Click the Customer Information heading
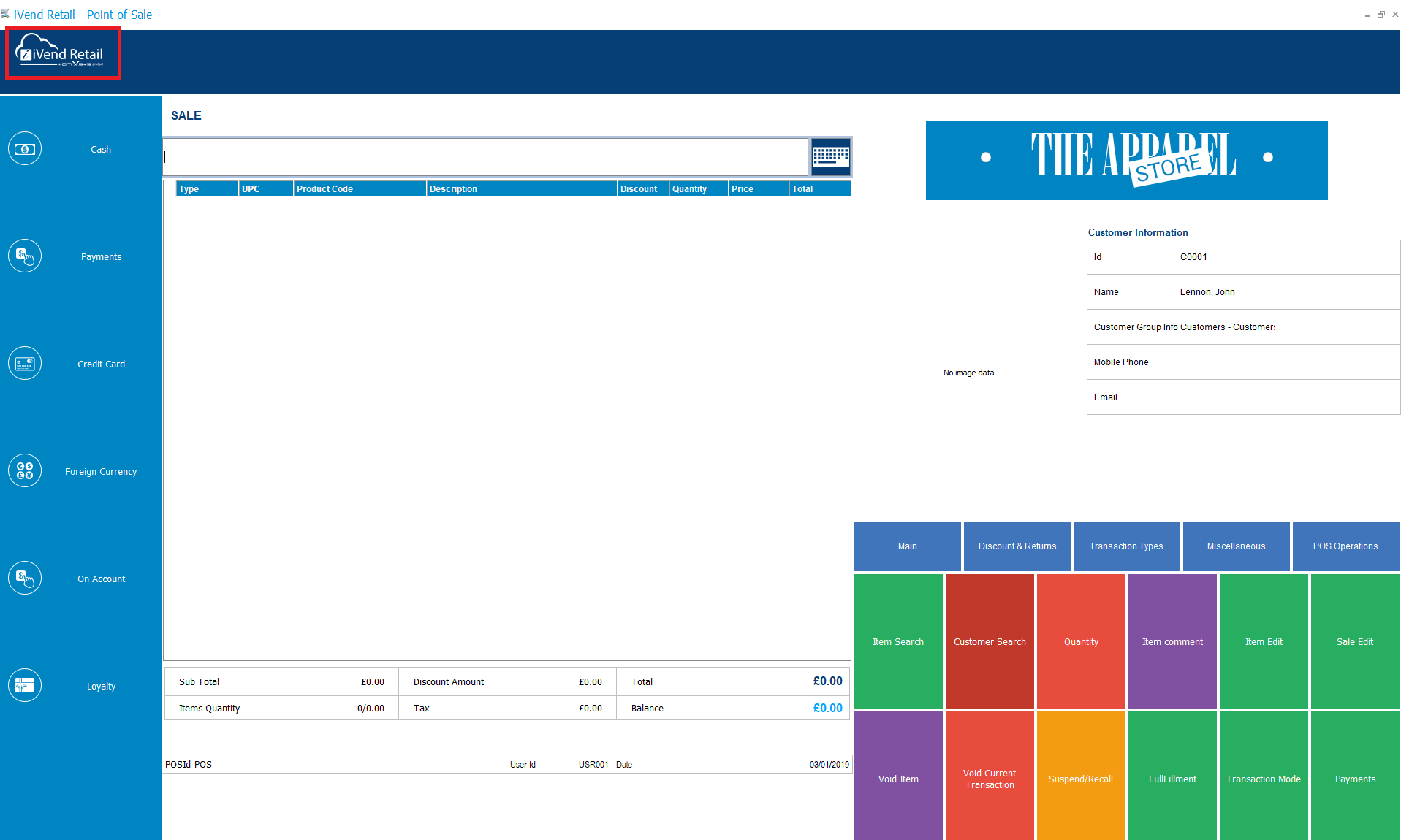 1138,232
